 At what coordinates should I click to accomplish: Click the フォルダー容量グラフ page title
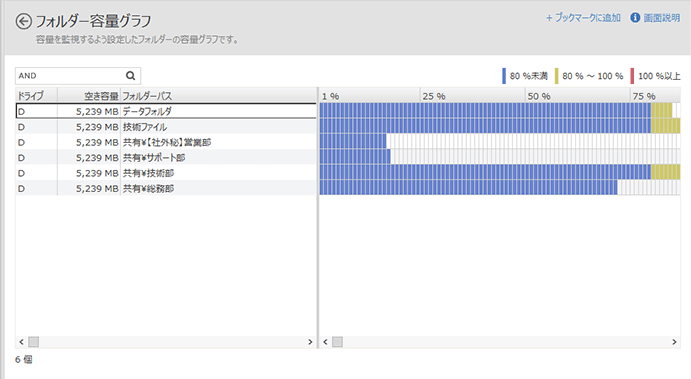[x=93, y=21]
